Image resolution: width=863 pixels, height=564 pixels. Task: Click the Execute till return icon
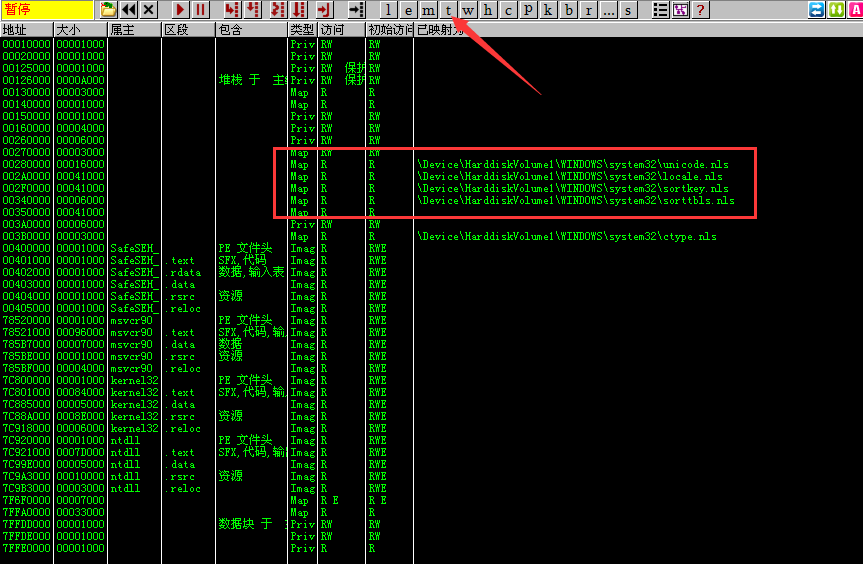[322, 10]
